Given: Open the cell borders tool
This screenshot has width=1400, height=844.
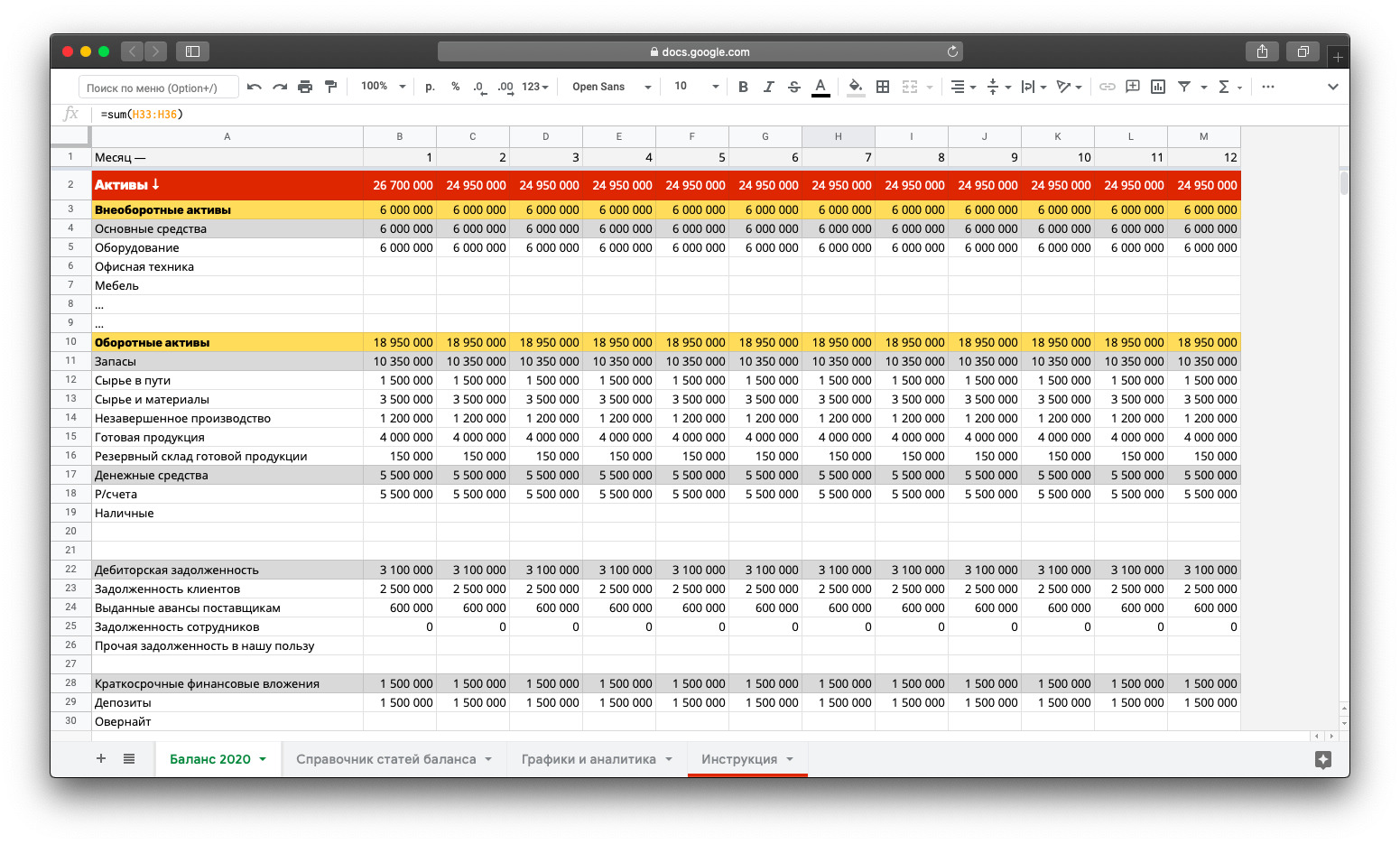Looking at the screenshot, I should 883,87.
